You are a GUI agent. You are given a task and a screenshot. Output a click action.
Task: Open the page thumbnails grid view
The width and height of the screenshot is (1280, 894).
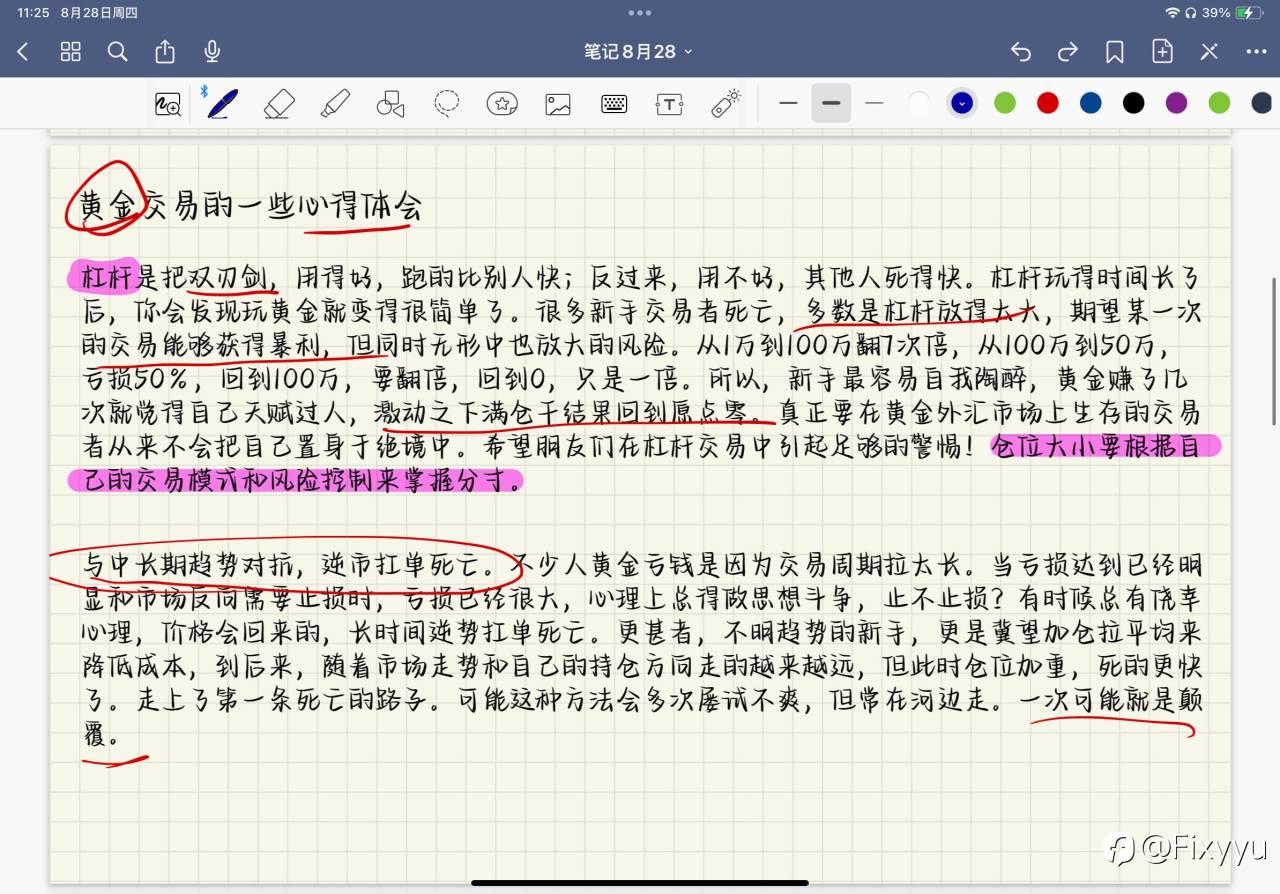tap(70, 52)
